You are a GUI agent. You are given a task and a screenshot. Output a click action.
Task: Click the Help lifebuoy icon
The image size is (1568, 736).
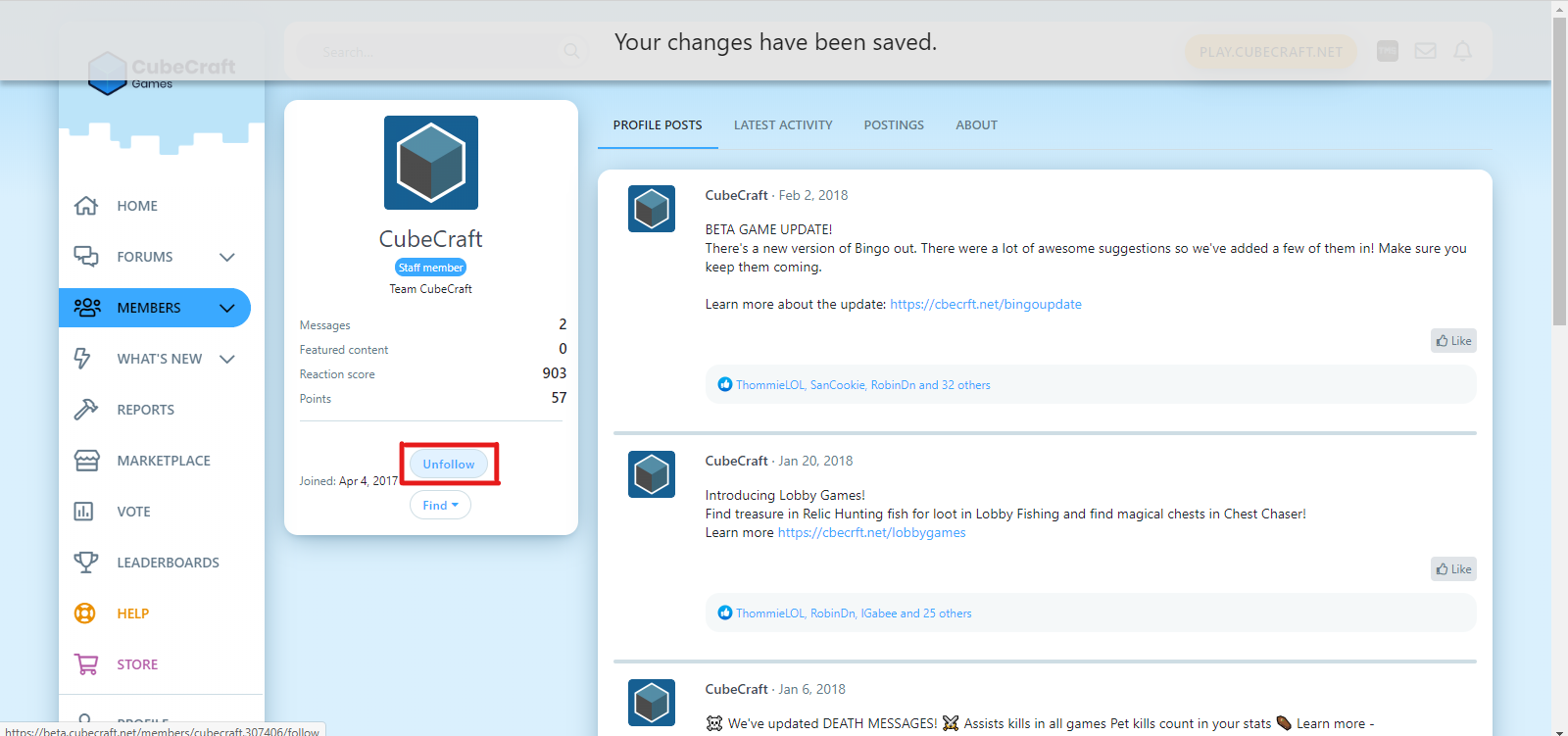85,613
